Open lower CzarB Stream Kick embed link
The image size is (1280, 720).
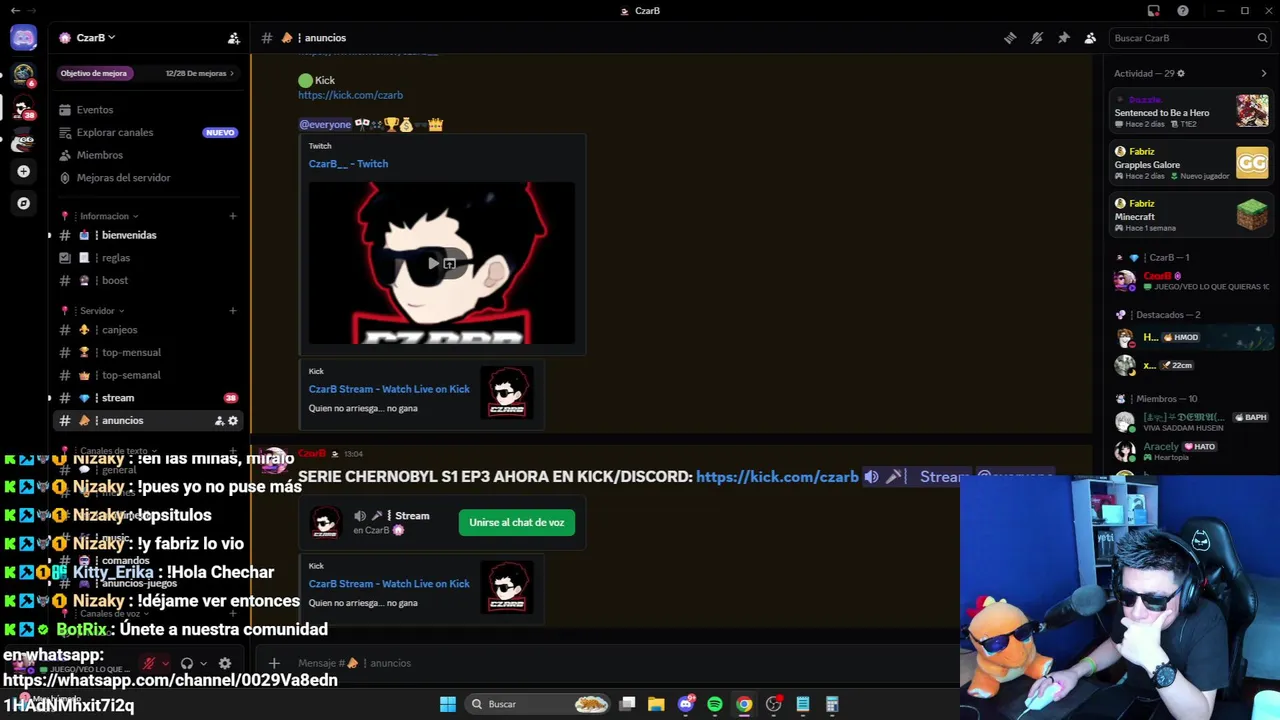(389, 584)
